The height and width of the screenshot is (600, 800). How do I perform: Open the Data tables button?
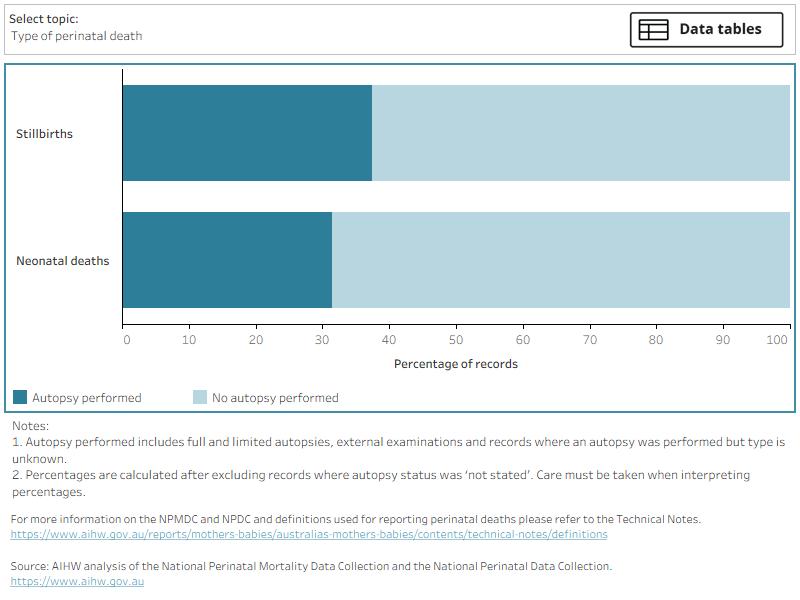point(706,30)
